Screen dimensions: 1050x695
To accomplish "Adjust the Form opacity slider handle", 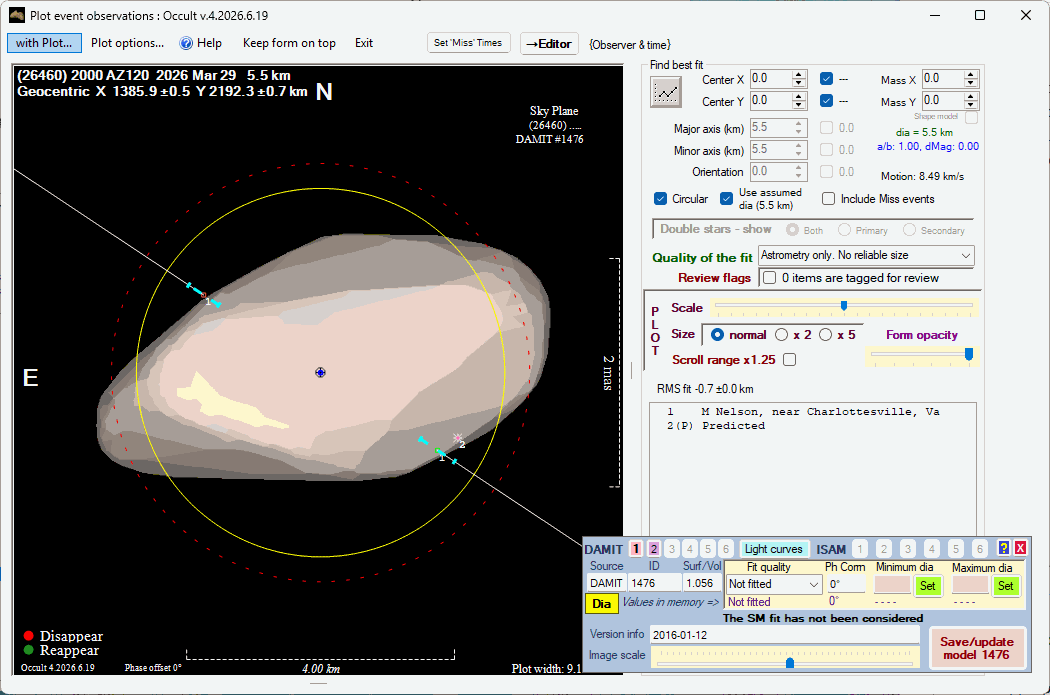I will [x=968, y=354].
